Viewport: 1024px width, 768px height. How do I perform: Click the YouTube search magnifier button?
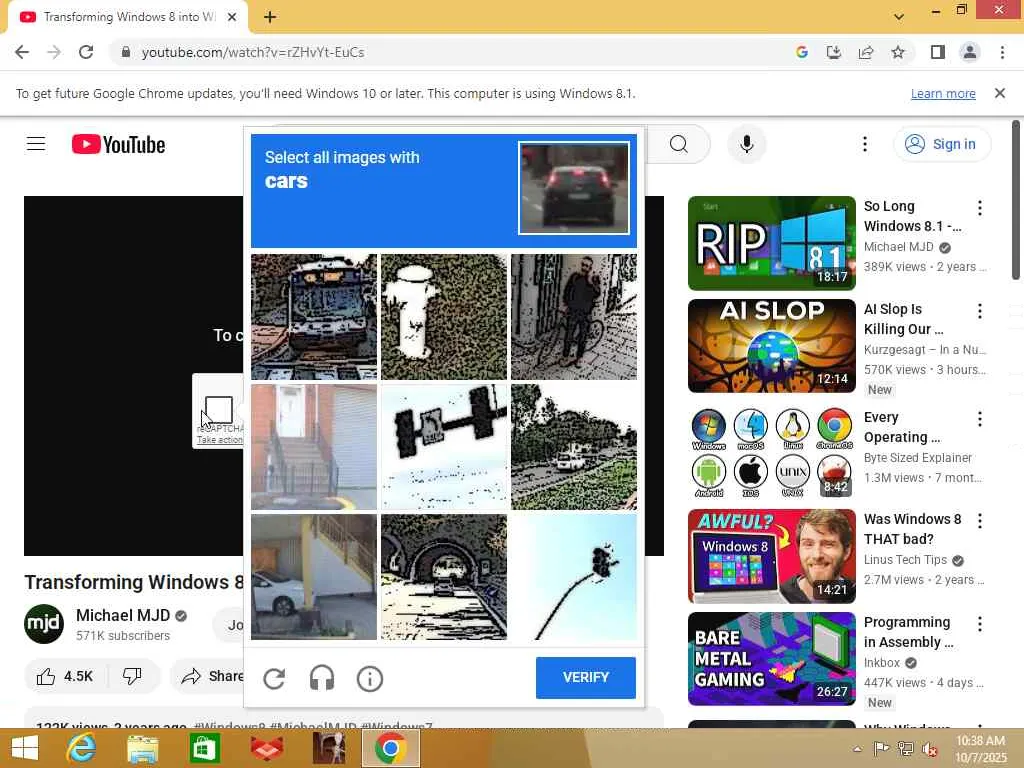click(679, 144)
